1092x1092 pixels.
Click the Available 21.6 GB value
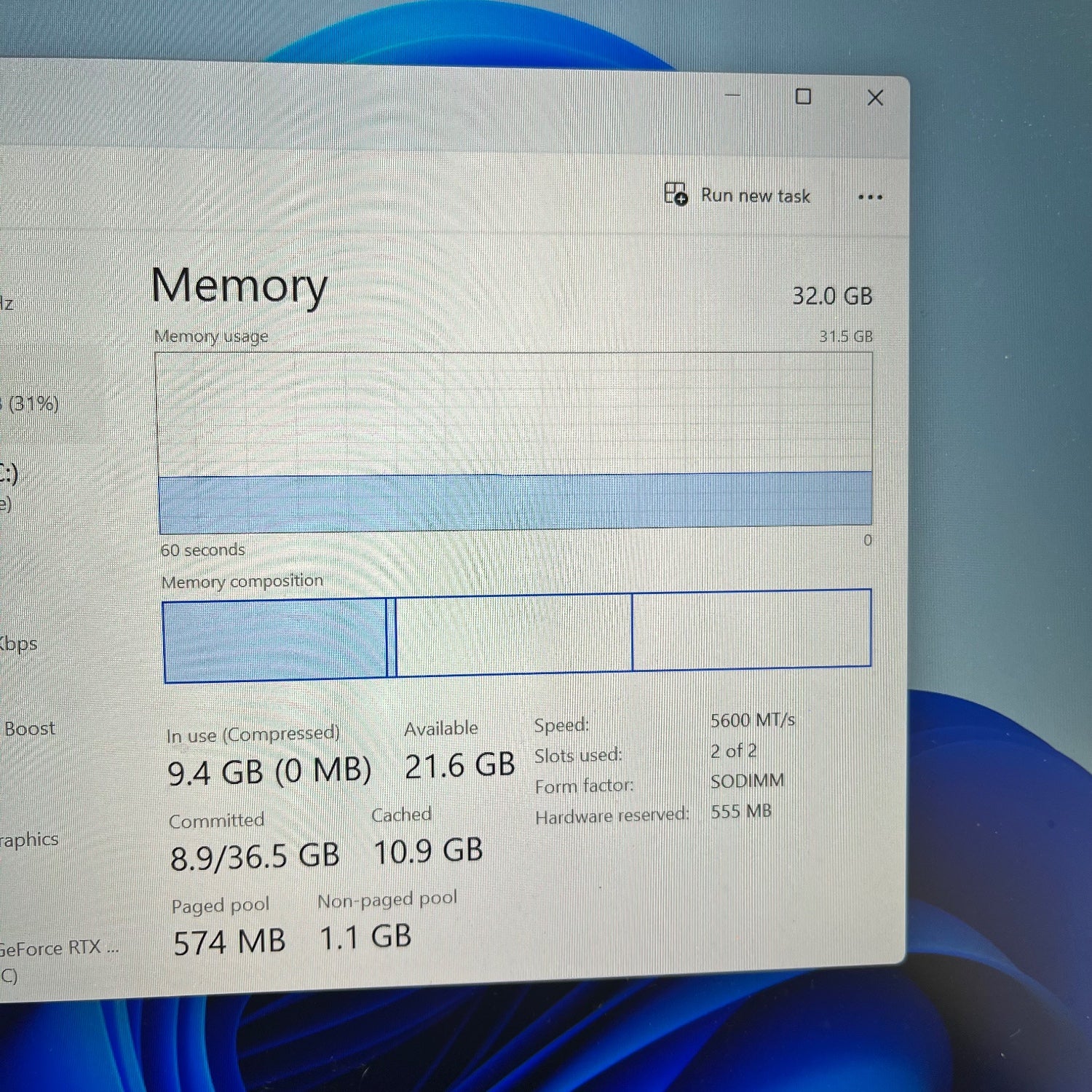click(459, 766)
